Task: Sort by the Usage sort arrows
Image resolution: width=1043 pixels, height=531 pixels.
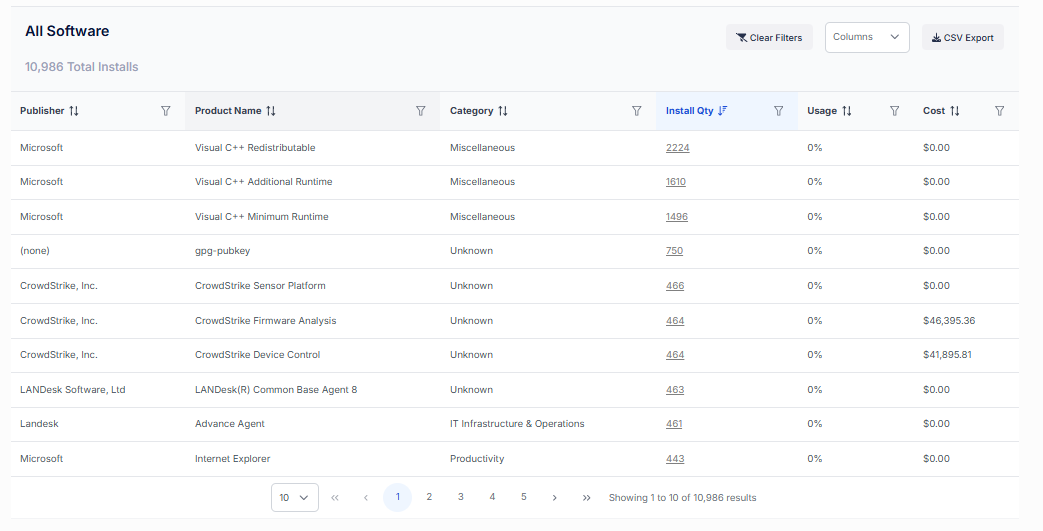Action: coord(847,111)
